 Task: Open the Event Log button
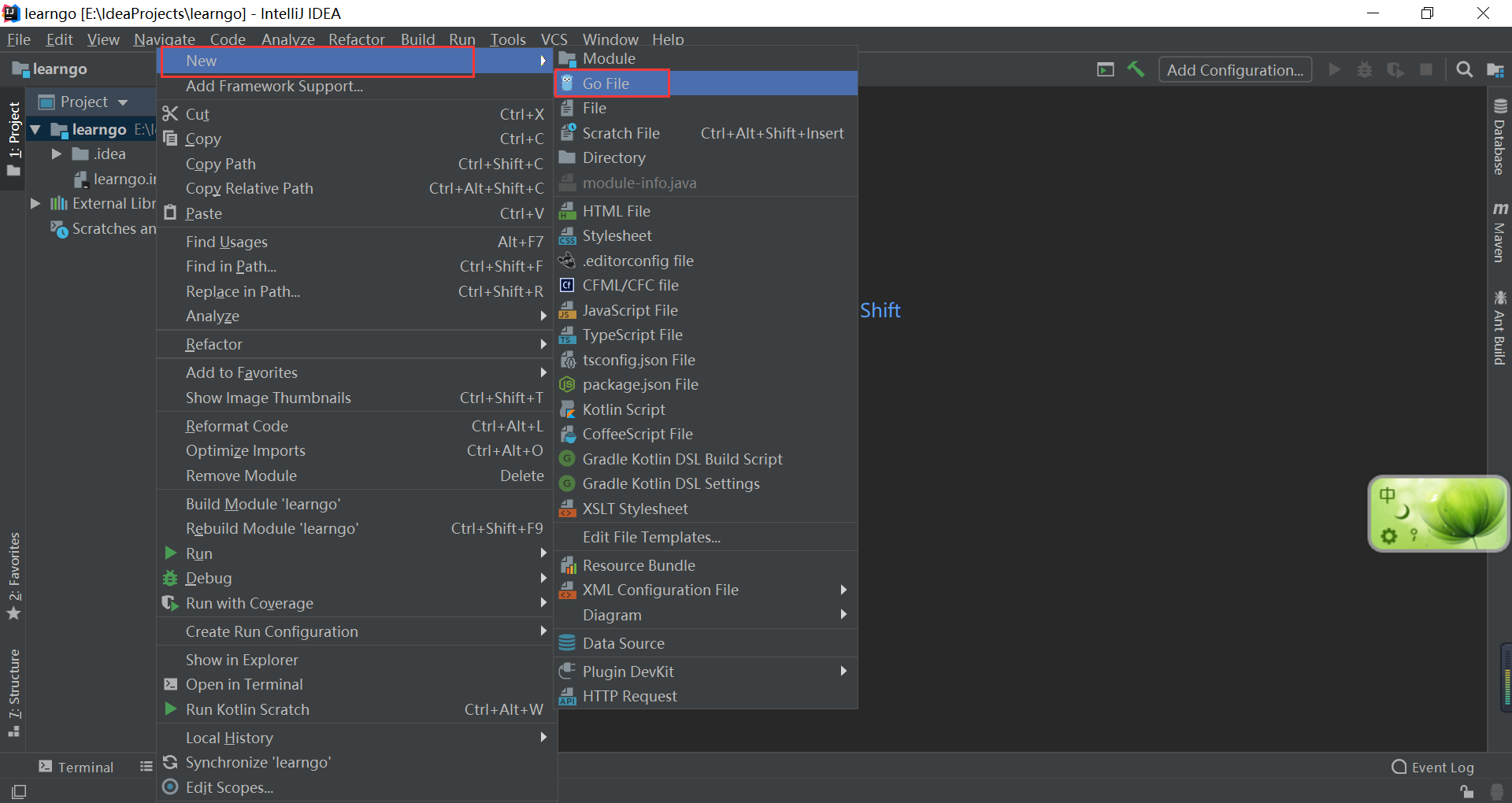coord(1433,768)
